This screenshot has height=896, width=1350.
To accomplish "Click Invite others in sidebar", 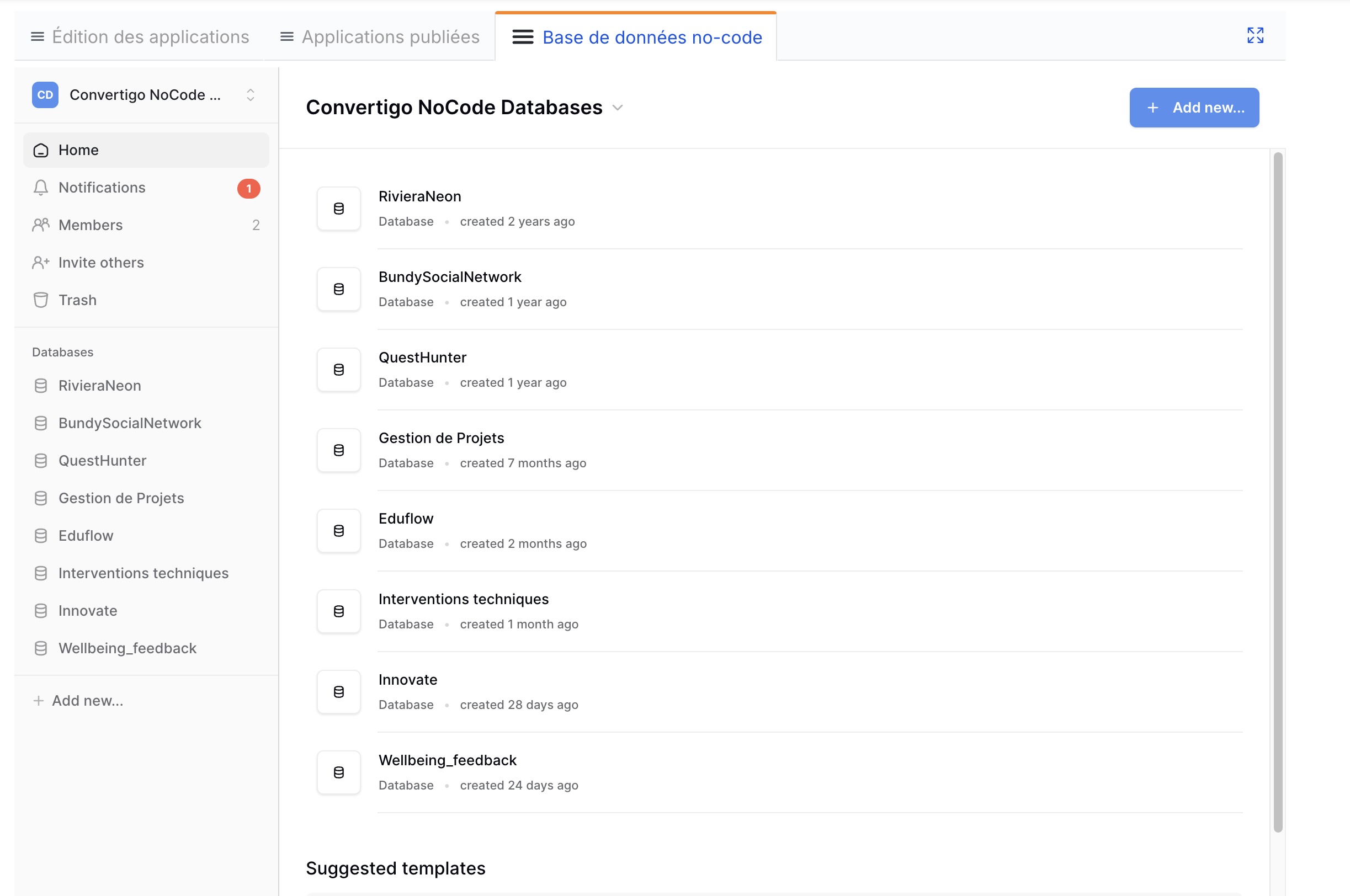I will [146, 262].
